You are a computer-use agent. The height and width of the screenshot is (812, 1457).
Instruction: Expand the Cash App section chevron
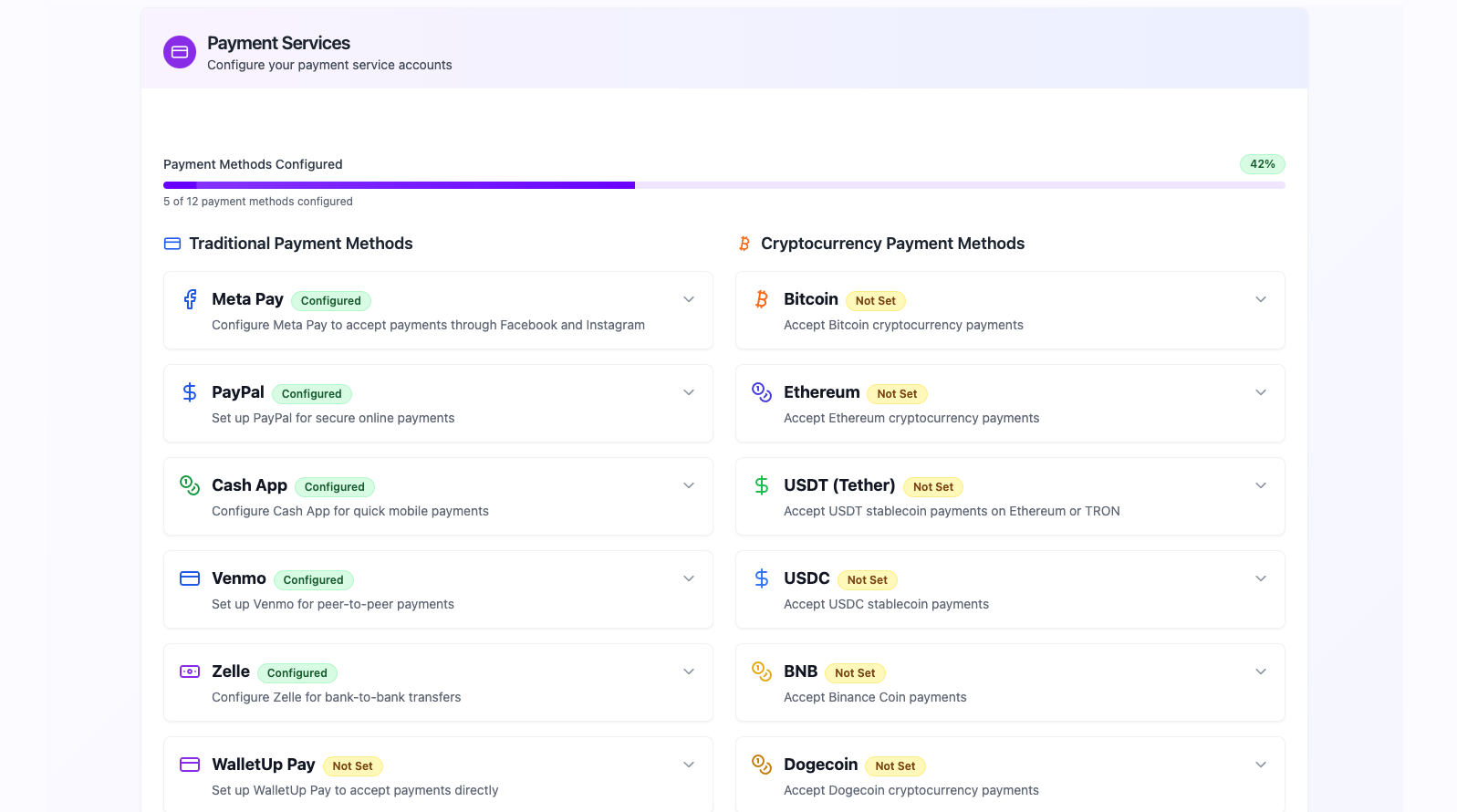(x=689, y=485)
